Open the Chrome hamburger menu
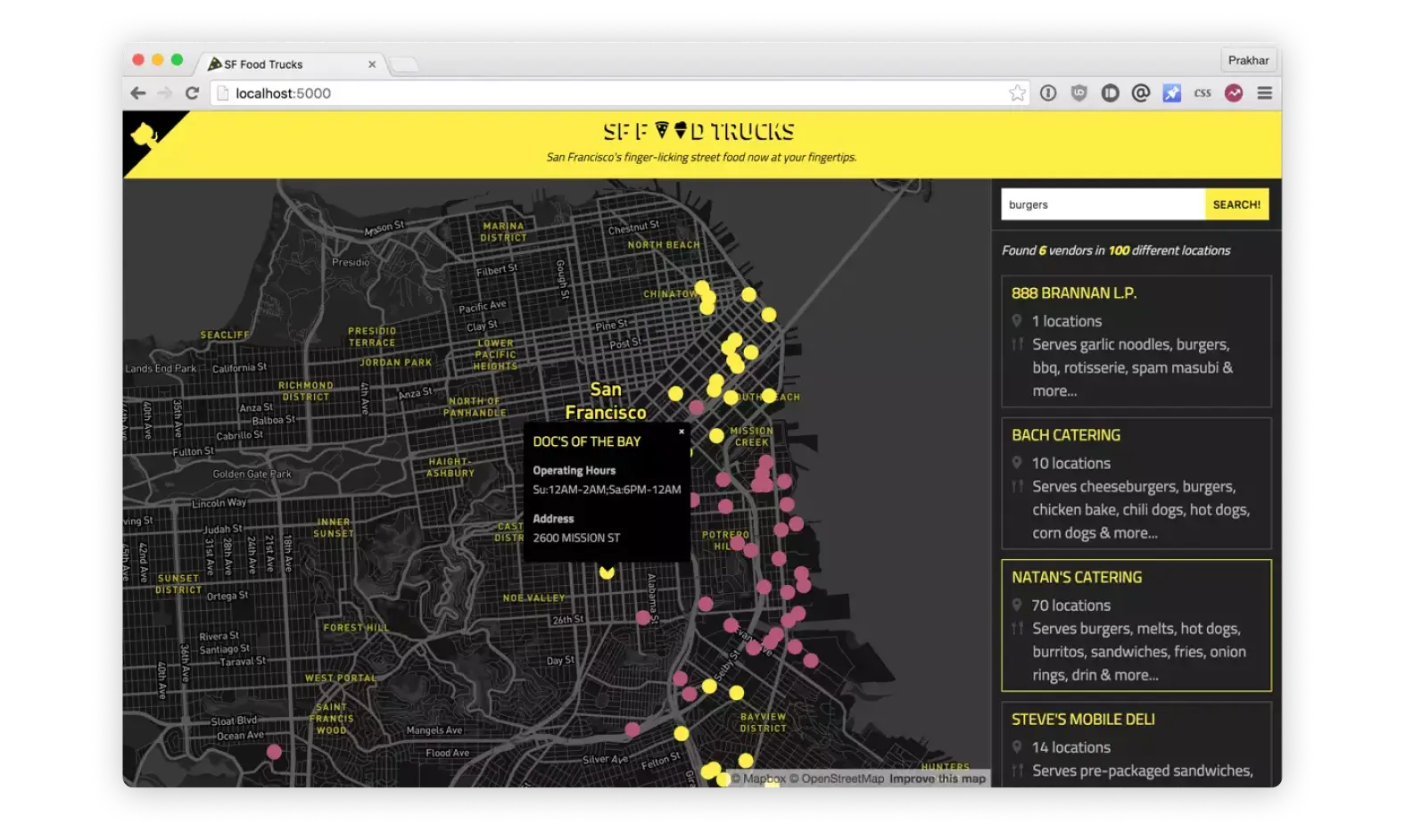The image size is (1405, 840). point(1264,93)
